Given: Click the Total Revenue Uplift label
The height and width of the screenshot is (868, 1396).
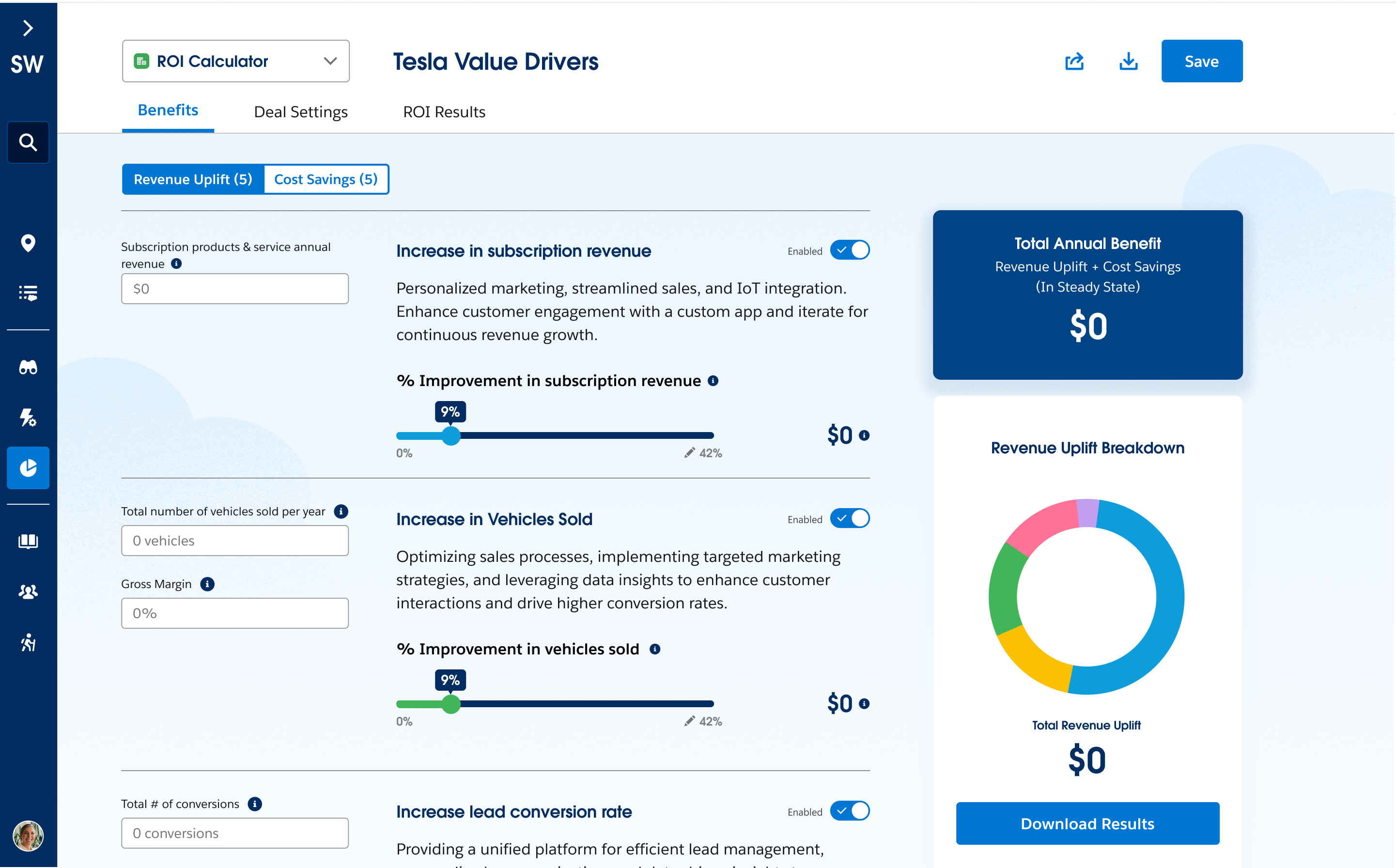Looking at the screenshot, I should (x=1086, y=725).
